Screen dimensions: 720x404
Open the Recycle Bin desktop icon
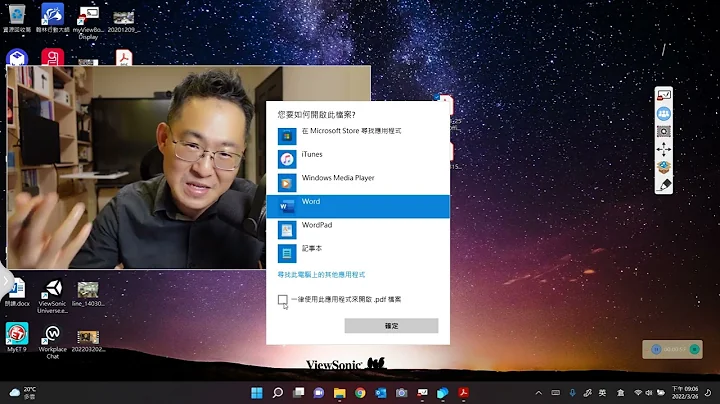17,18
